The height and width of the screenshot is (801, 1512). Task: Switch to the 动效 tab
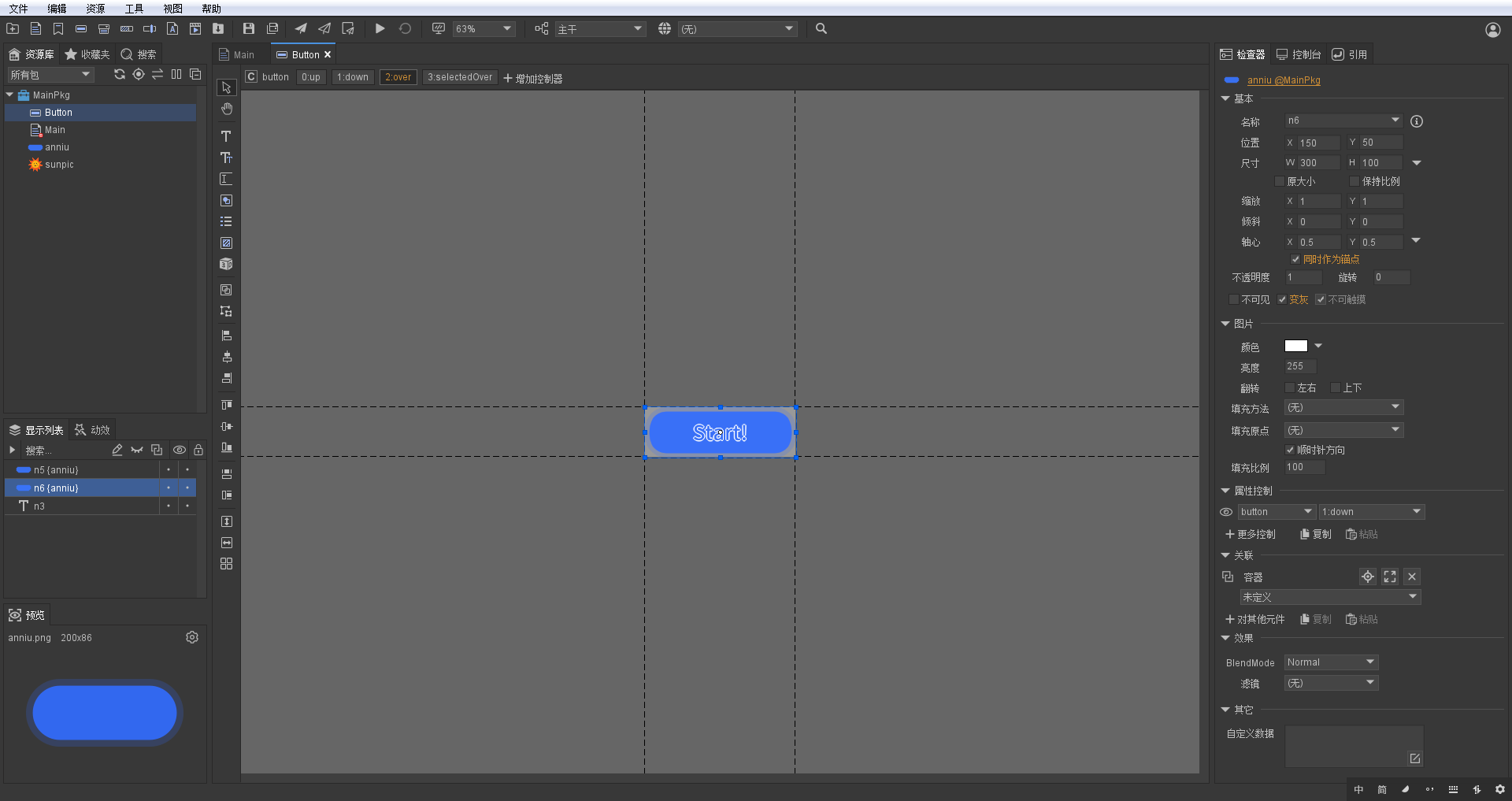click(x=92, y=430)
